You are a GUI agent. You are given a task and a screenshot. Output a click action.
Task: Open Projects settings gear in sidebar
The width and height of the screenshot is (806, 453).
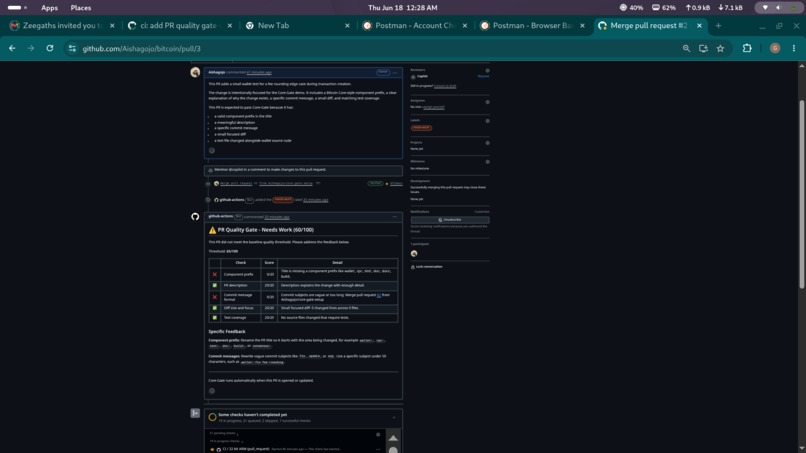pos(487,143)
